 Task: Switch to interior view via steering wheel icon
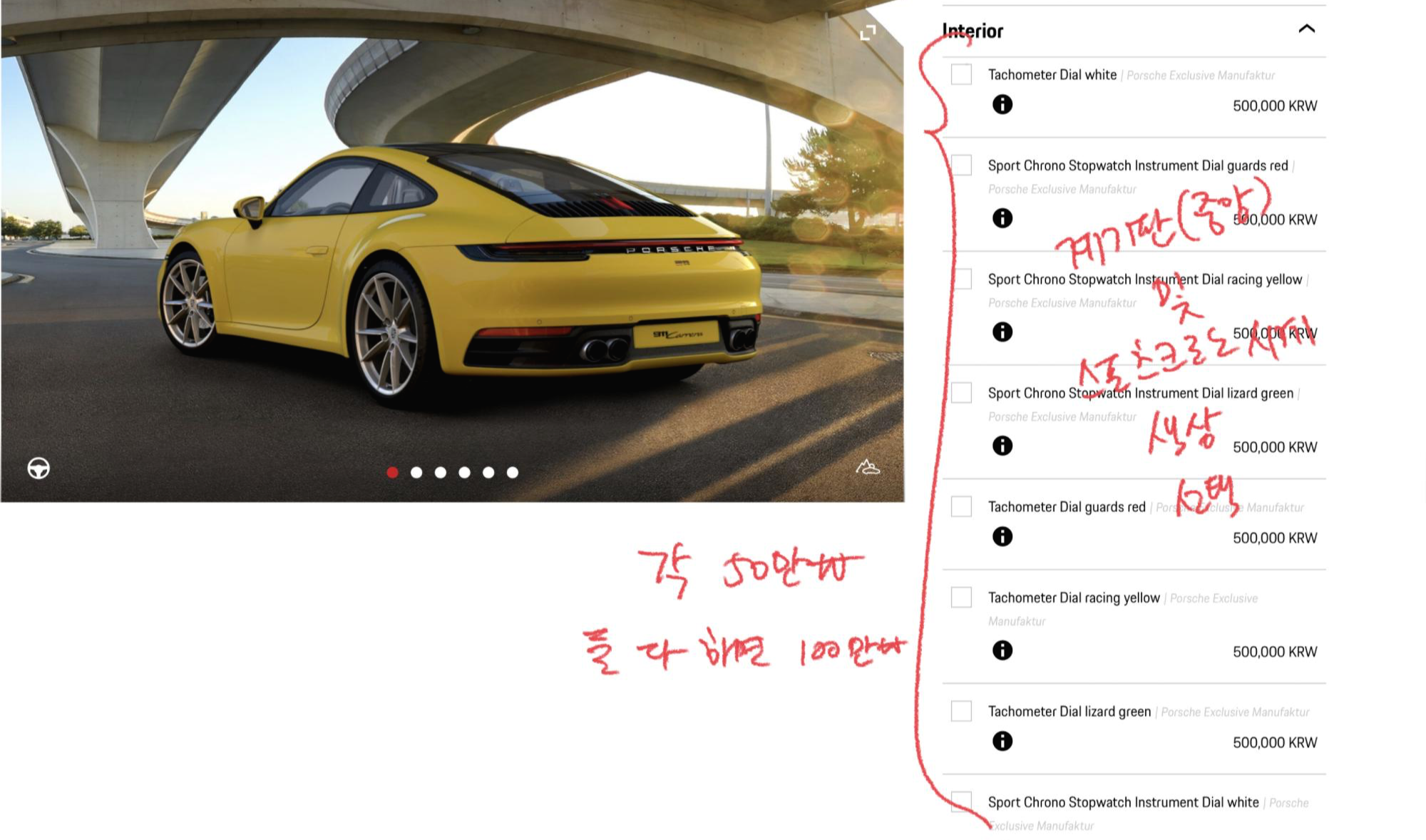click(x=39, y=468)
